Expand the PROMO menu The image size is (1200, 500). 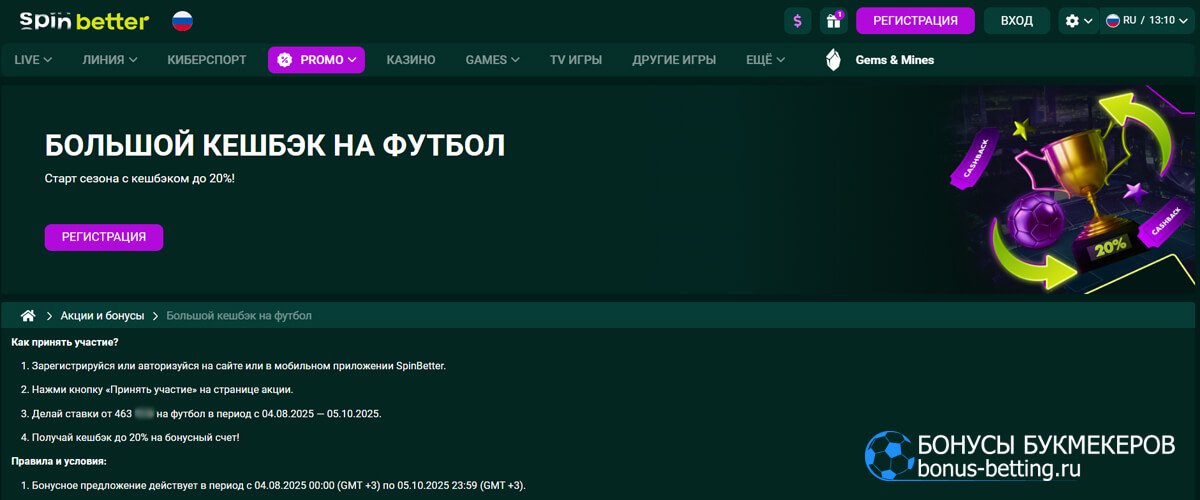tap(316, 60)
